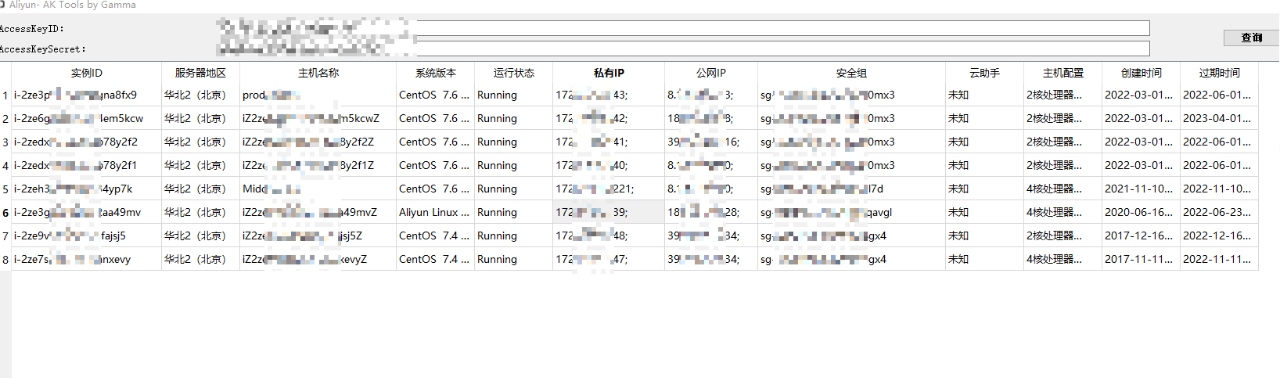Click instance ID ending in 4yp7k
Image resolution: width=1280 pixels, height=378 pixels.
point(87,189)
